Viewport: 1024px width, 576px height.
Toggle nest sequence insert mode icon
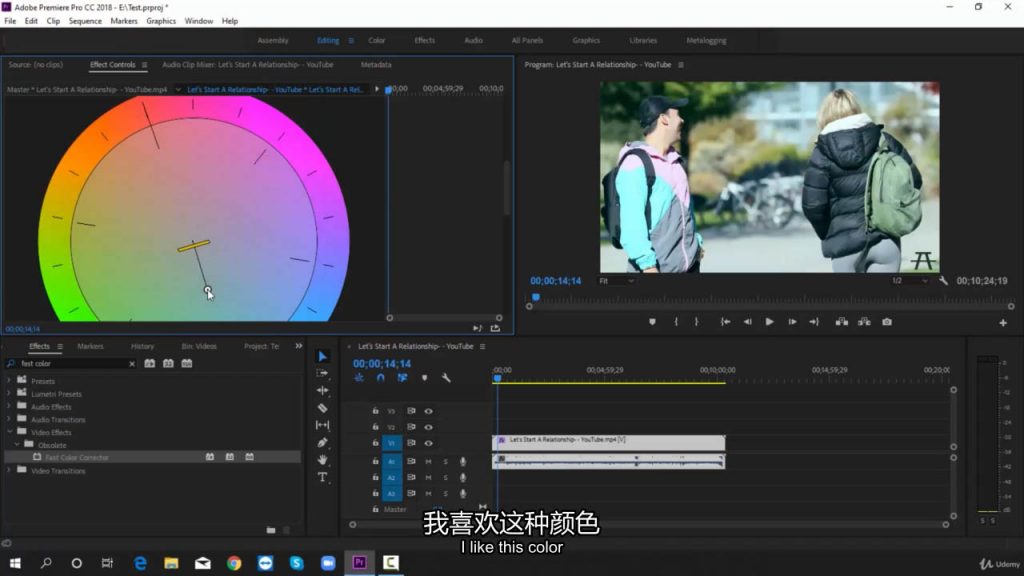coord(359,378)
